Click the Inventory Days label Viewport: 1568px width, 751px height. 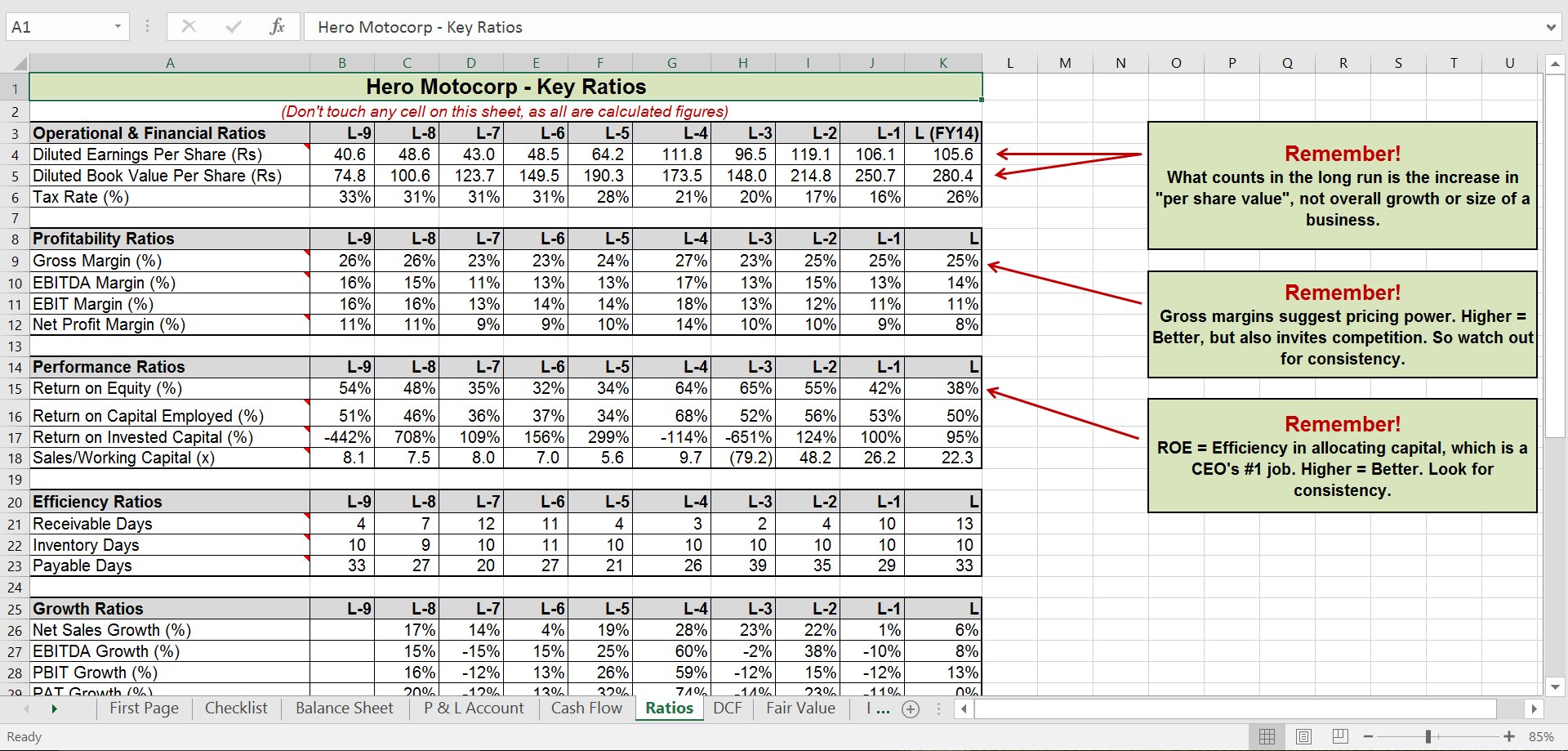tap(86, 545)
